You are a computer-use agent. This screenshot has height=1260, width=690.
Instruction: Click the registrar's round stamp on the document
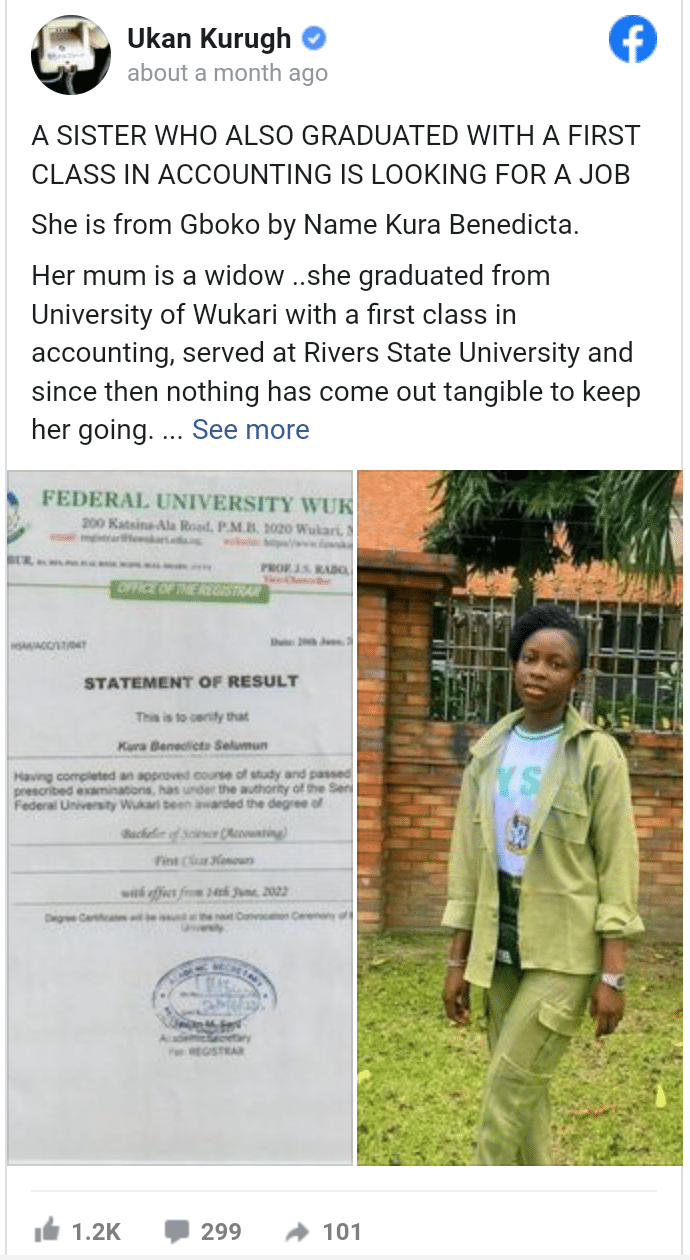click(222, 996)
